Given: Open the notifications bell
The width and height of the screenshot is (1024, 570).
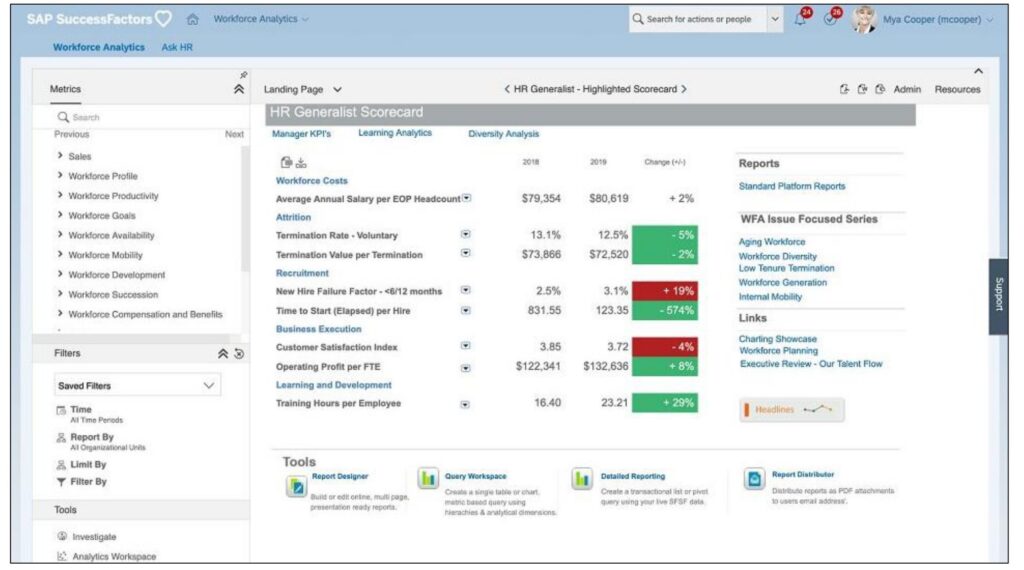Looking at the screenshot, I should [800, 20].
